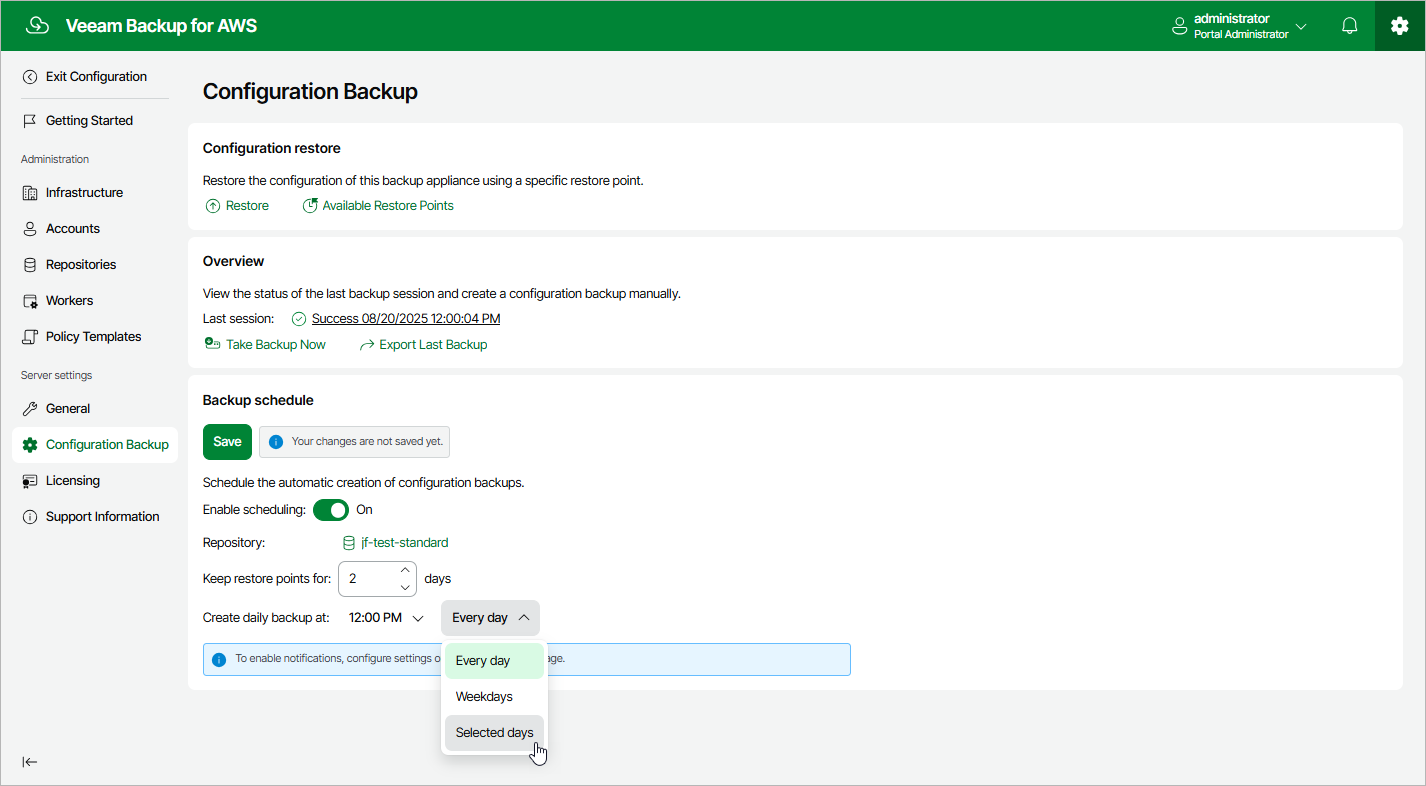Turn off the Enable scheduling switch
The image size is (1426, 786).
point(331,510)
